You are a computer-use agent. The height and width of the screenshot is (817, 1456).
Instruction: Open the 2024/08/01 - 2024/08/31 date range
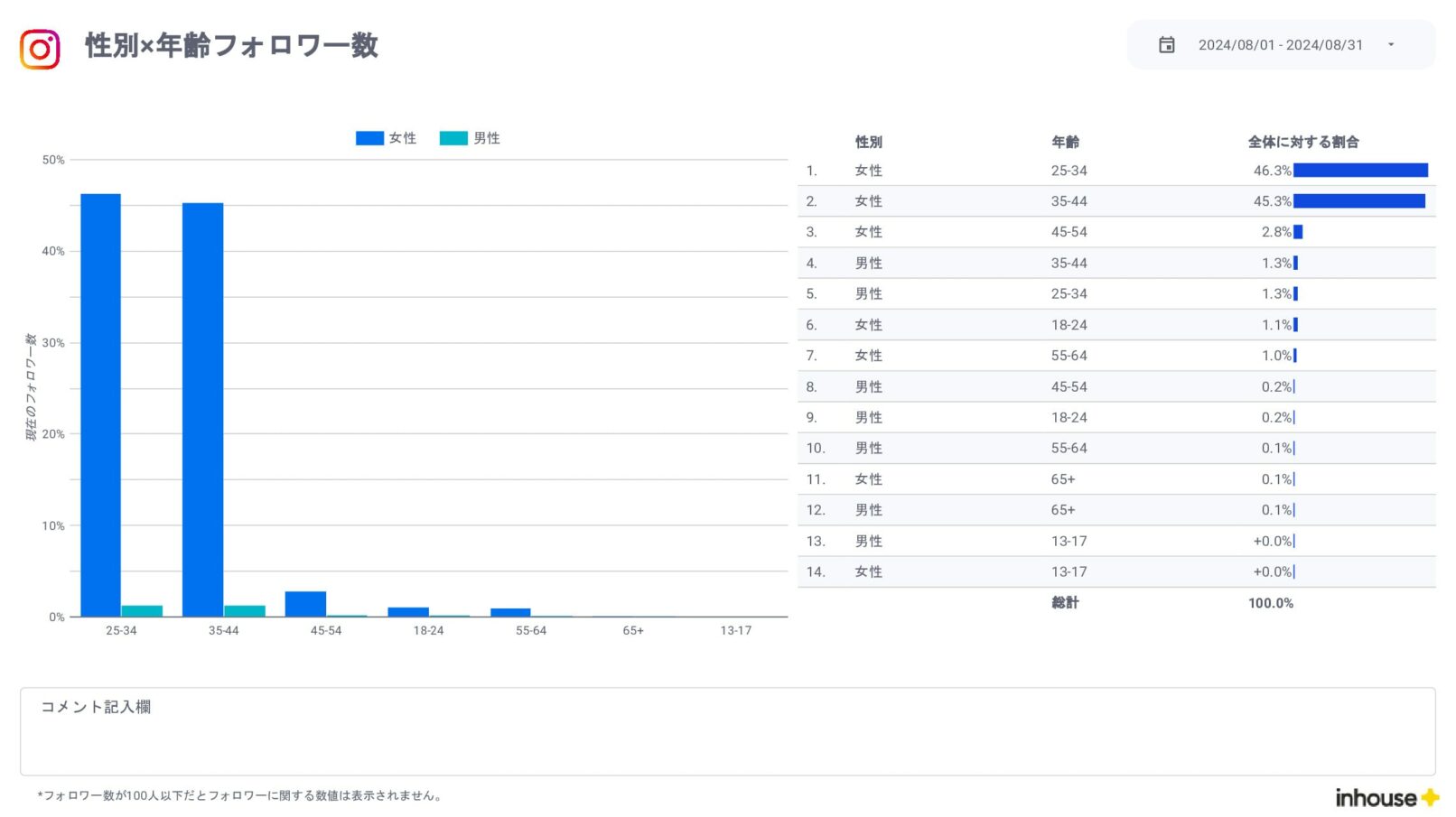coord(1280,45)
